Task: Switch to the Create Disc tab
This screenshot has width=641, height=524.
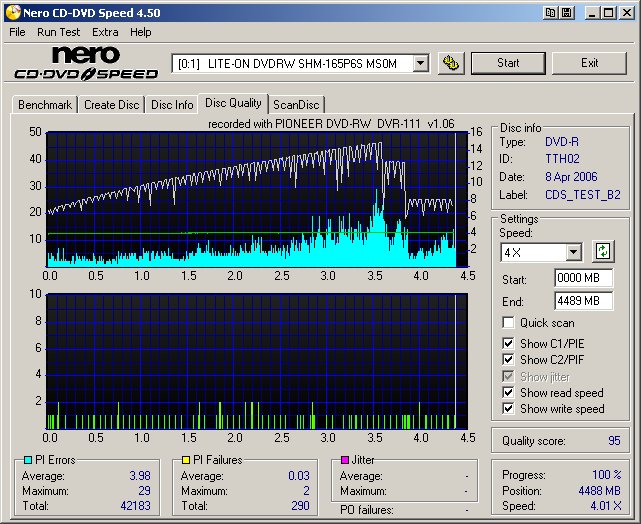Action: [x=112, y=105]
